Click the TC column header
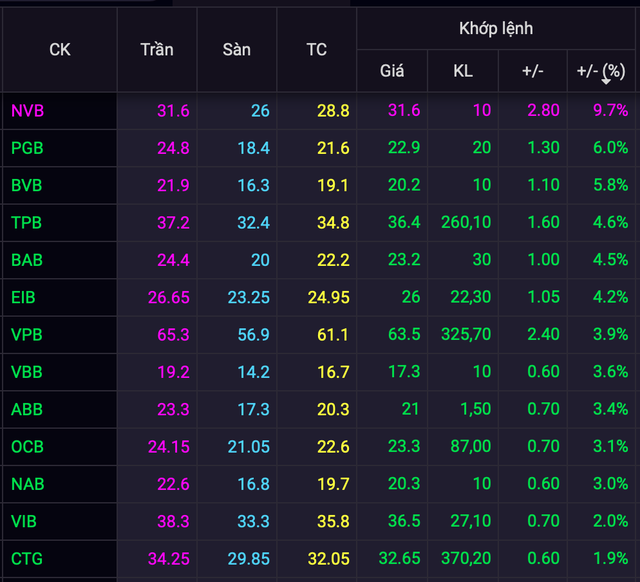The width and height of the screenshot is (640, 582). (x=316, y=49)
